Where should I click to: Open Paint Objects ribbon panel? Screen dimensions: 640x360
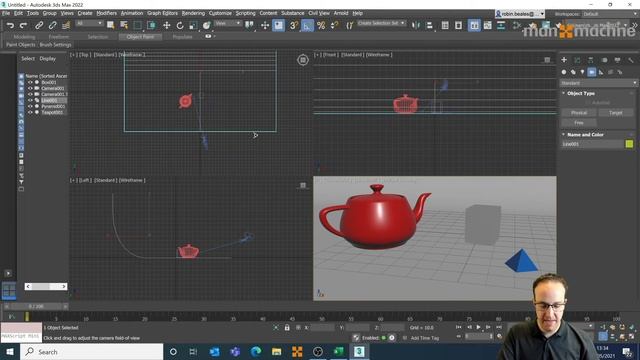(x=20, y=44)
